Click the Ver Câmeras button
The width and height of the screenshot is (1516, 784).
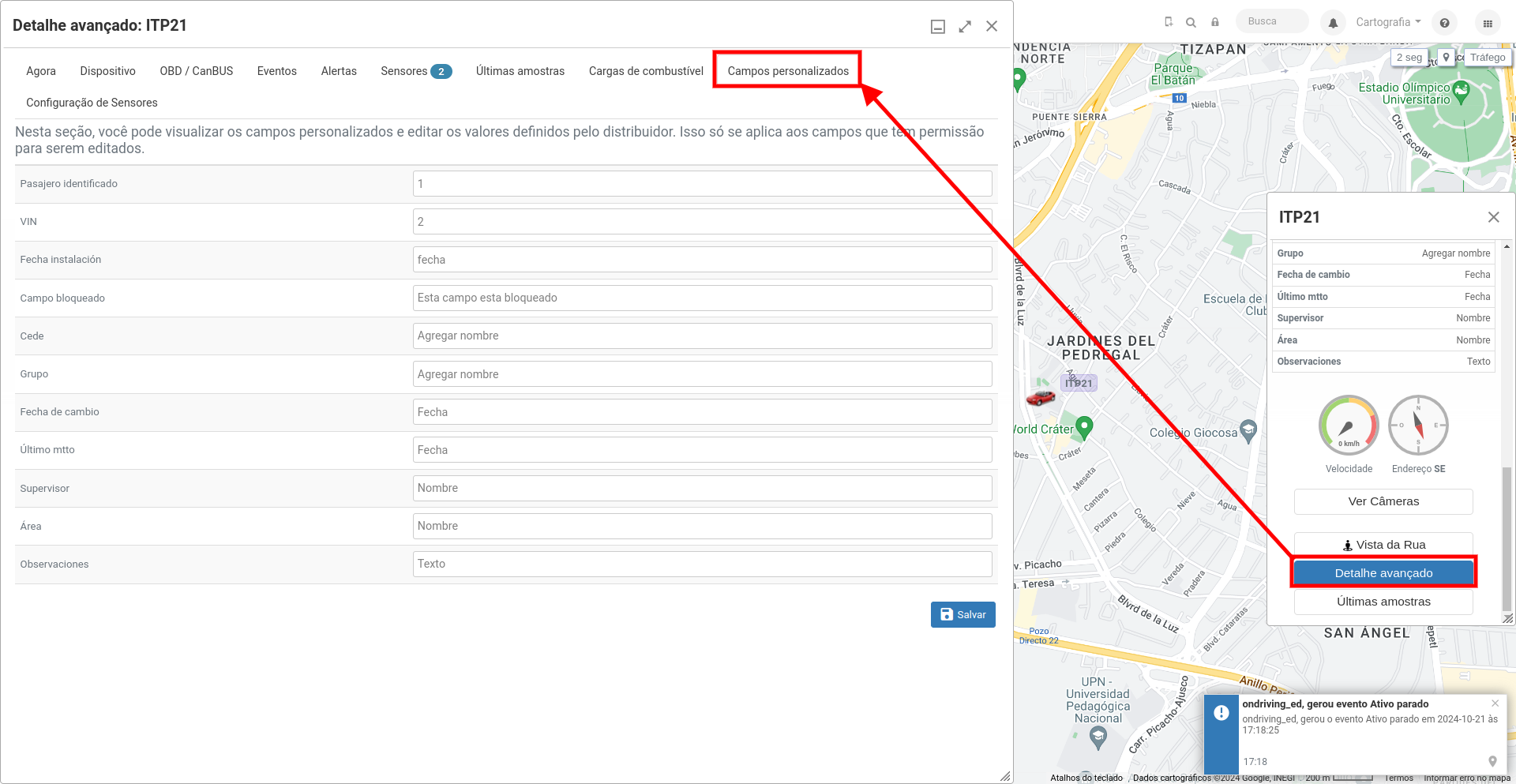pos(1383,501)
